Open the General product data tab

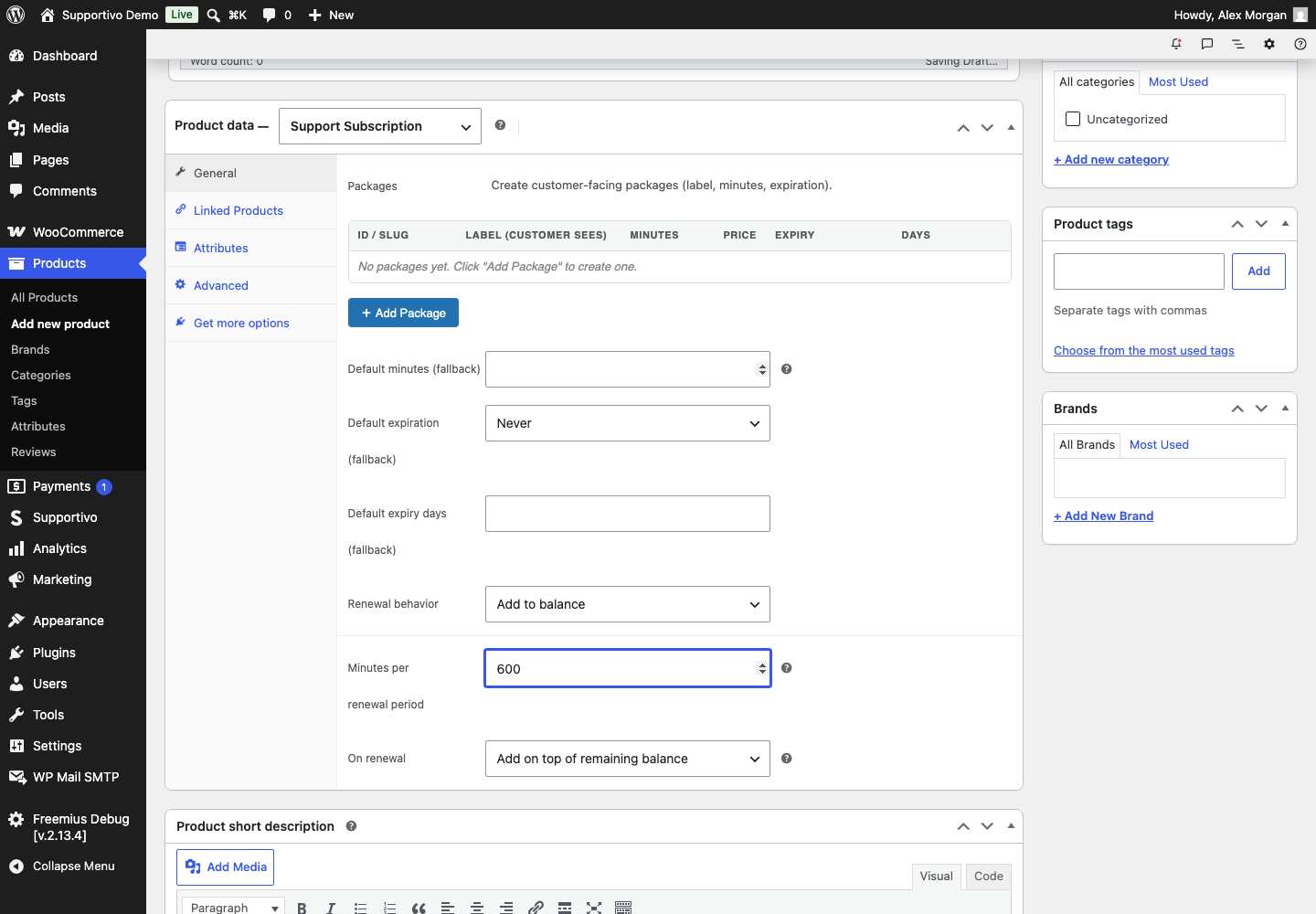(x=250, y=173)
